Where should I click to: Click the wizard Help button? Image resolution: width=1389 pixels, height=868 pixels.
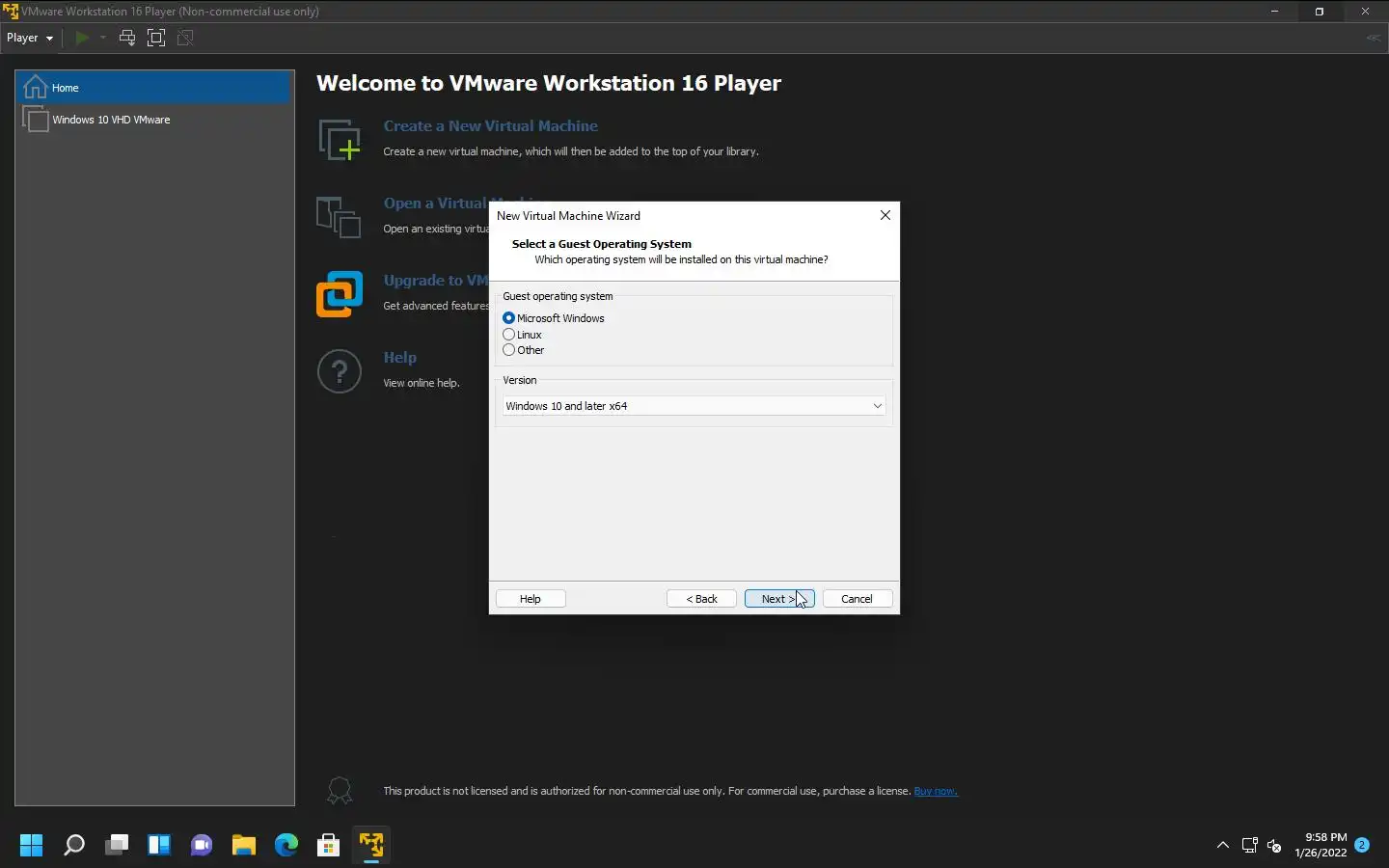(x=531, y=599)
